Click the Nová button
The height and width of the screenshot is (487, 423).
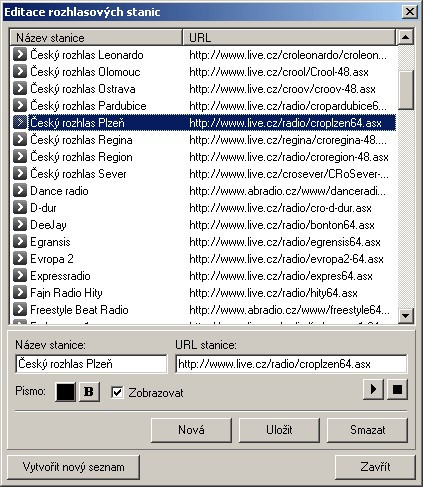pos(191,430)
